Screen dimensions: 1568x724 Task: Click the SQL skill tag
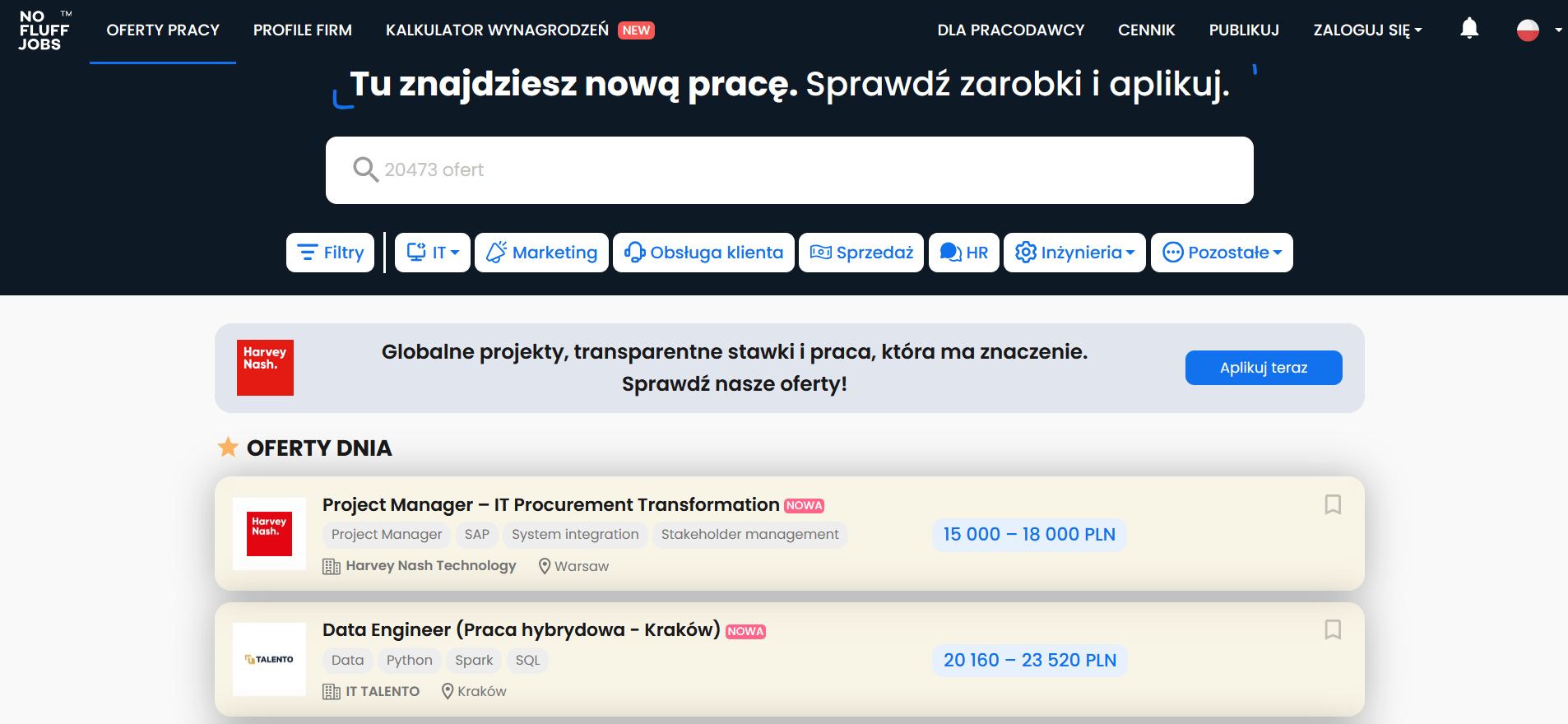tap(527, 660)
